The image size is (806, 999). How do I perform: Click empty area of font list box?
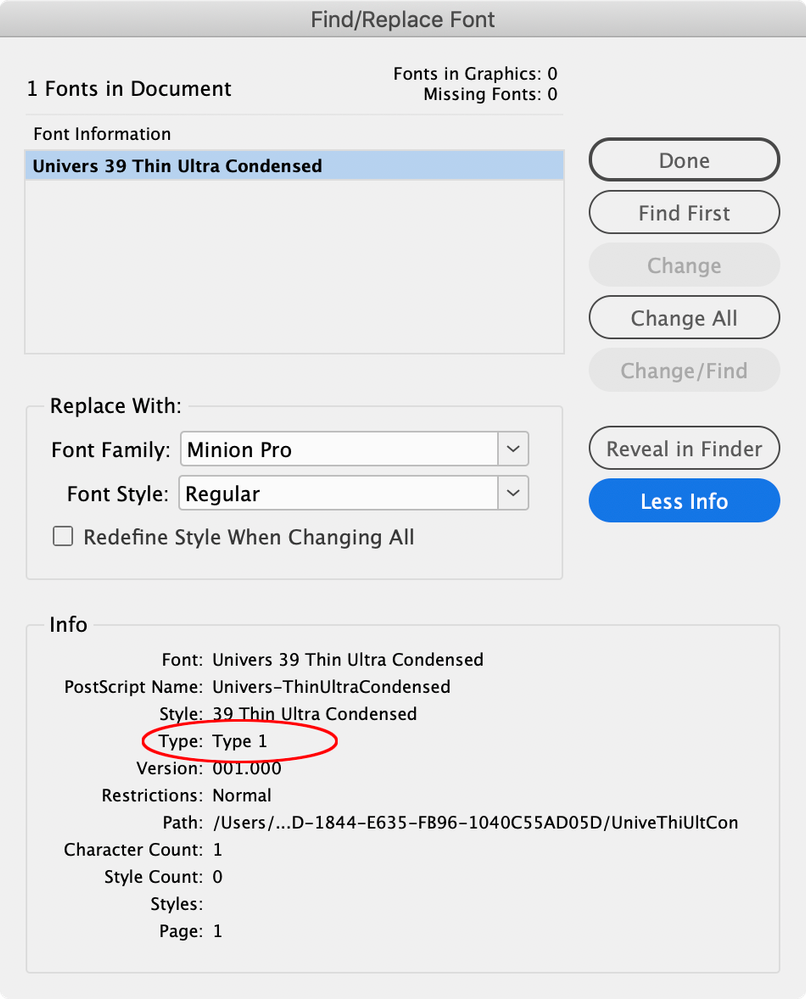tap(294, 266)
